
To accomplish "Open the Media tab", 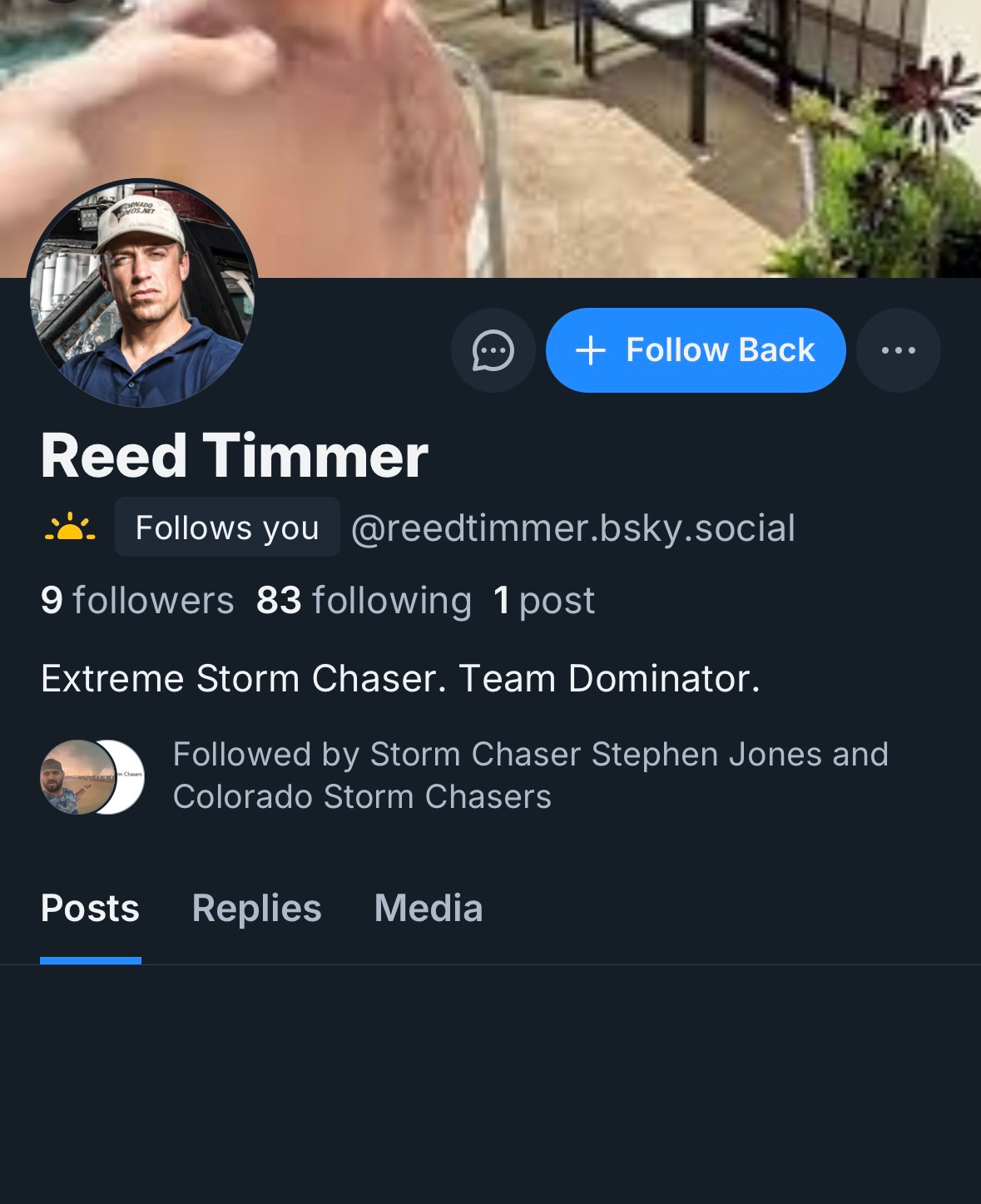I will pyautogui.click(x=429, y=909).
